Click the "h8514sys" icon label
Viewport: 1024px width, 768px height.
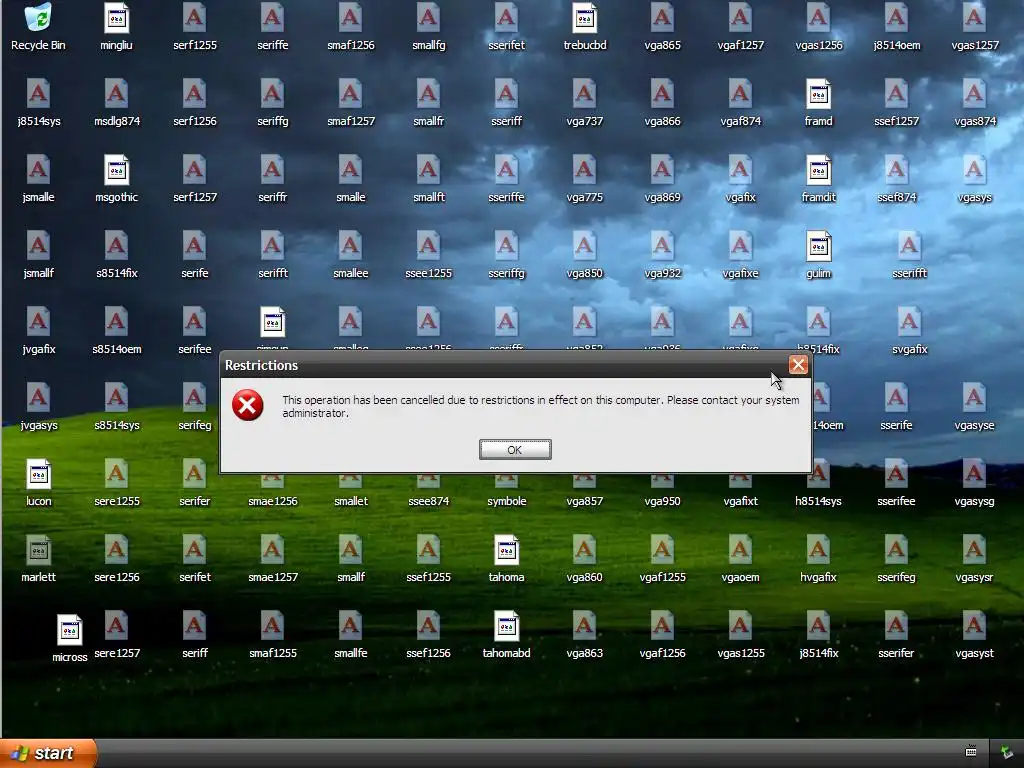(818, 501)
